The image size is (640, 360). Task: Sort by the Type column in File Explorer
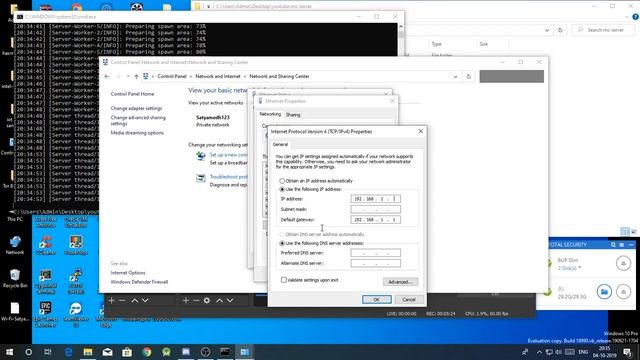[436, 44]
